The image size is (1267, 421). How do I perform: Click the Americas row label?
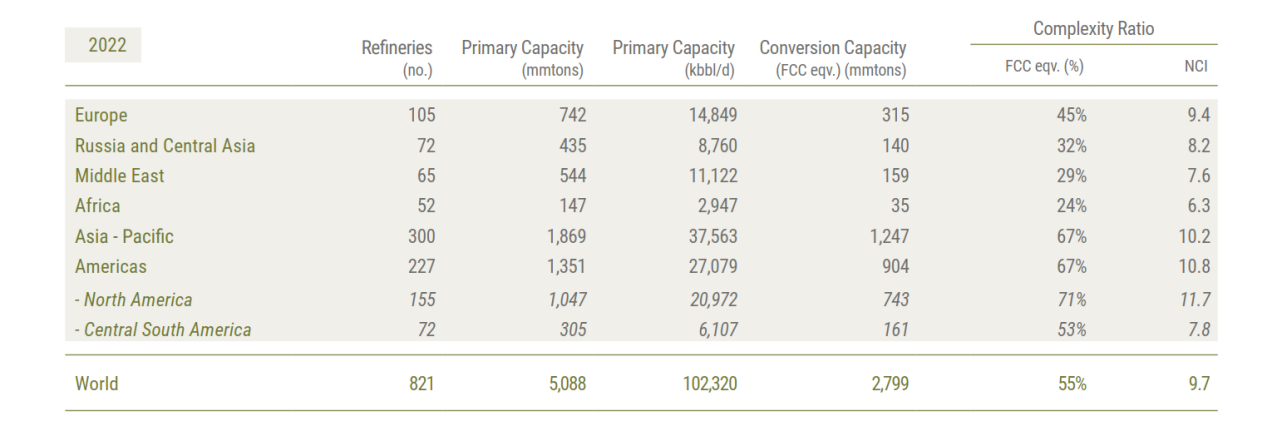(112, 267)
